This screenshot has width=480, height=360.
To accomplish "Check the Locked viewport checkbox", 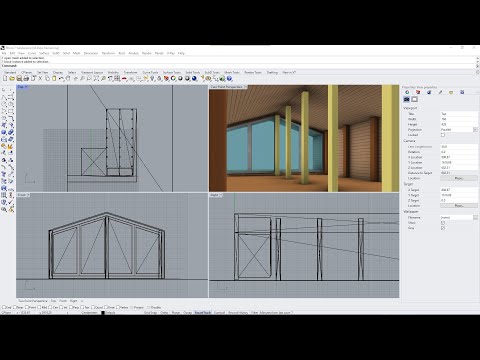I will coord(443,135).
